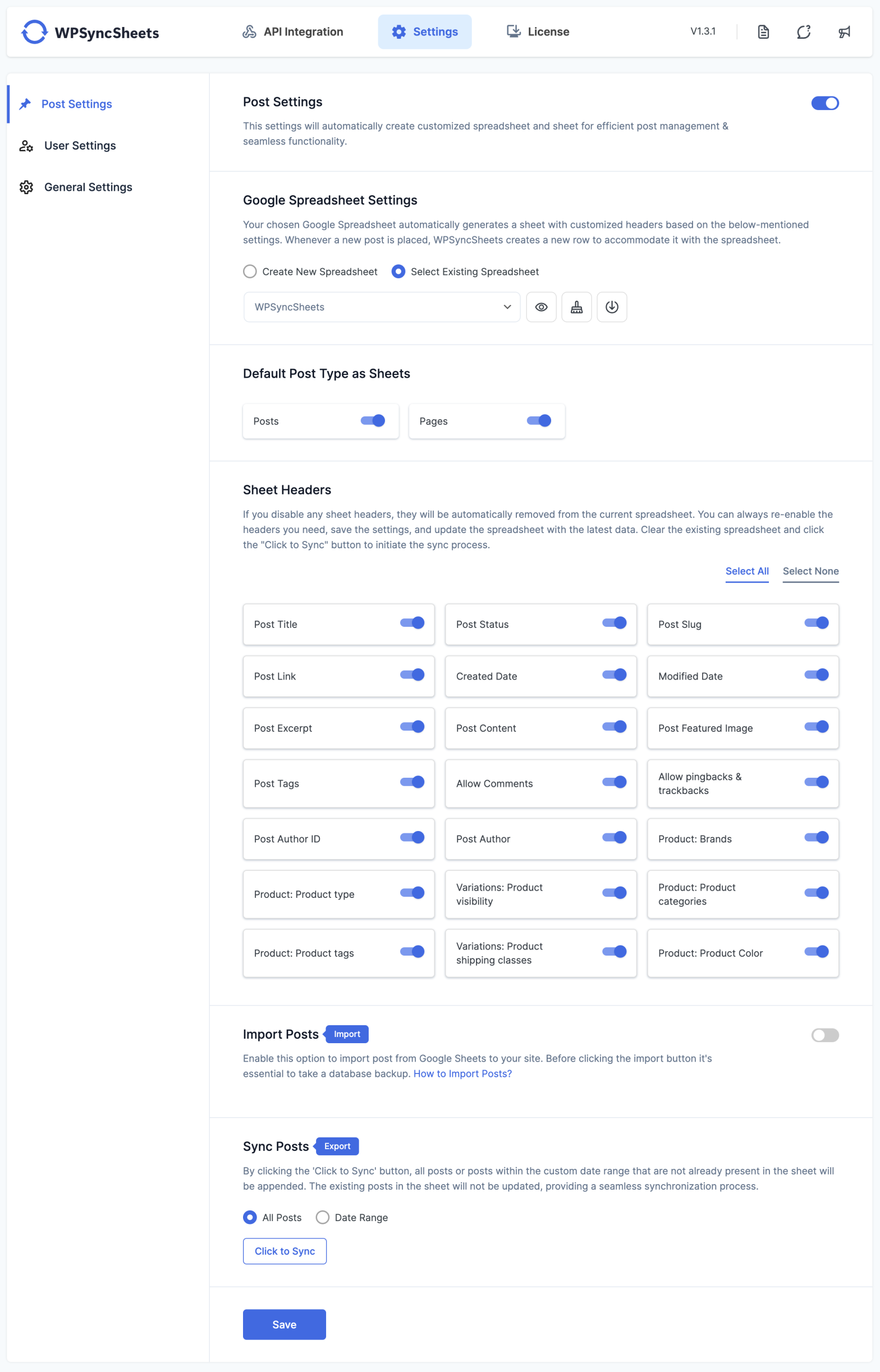Toggle the Product: Product type header

pyautogui.click(x=412, y=893)
